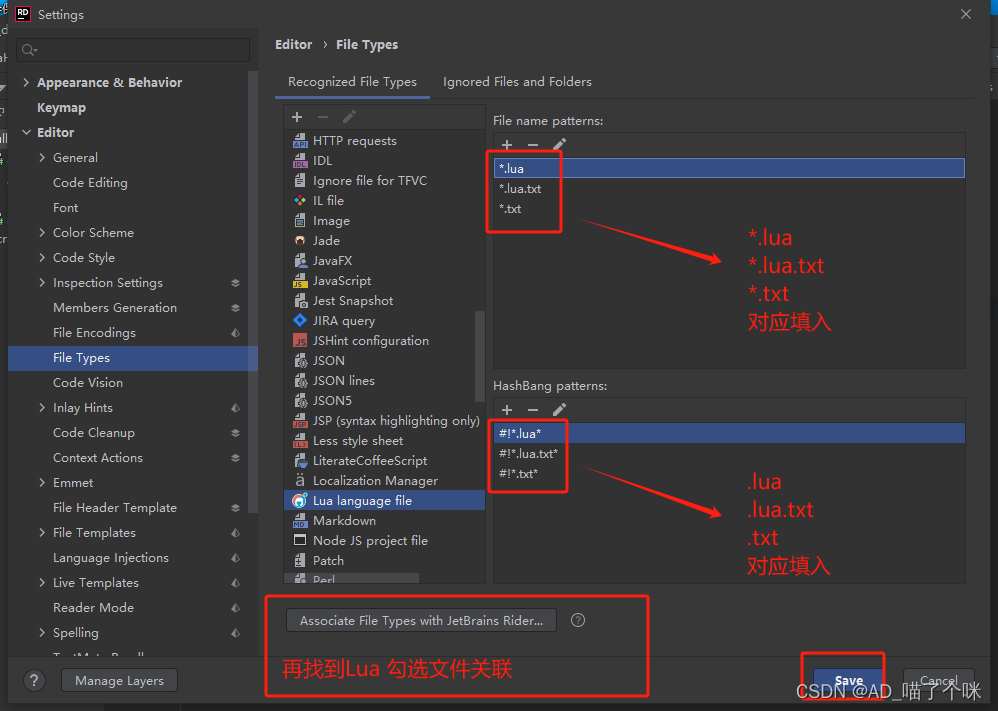This screenshot has height=711, width=998.
Task: Expand the Inspection Settings node
Action: click(x=42, y=282)
